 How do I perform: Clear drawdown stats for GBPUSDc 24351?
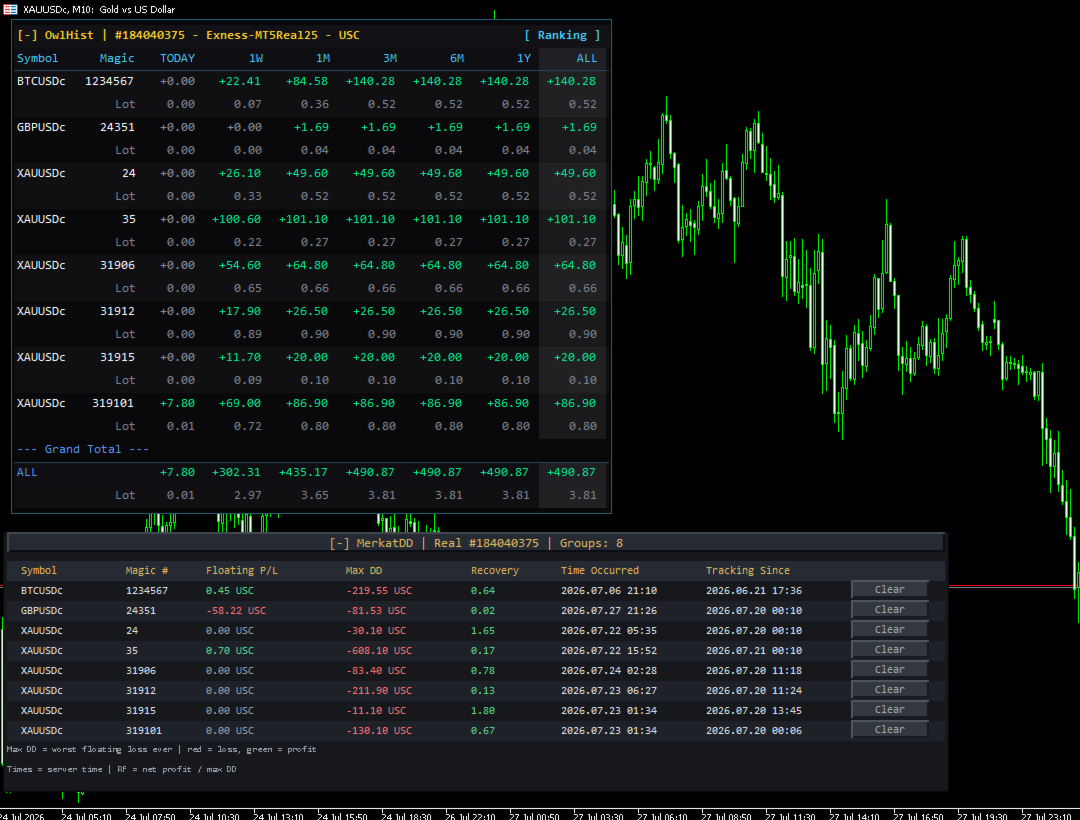click(889, 609)
